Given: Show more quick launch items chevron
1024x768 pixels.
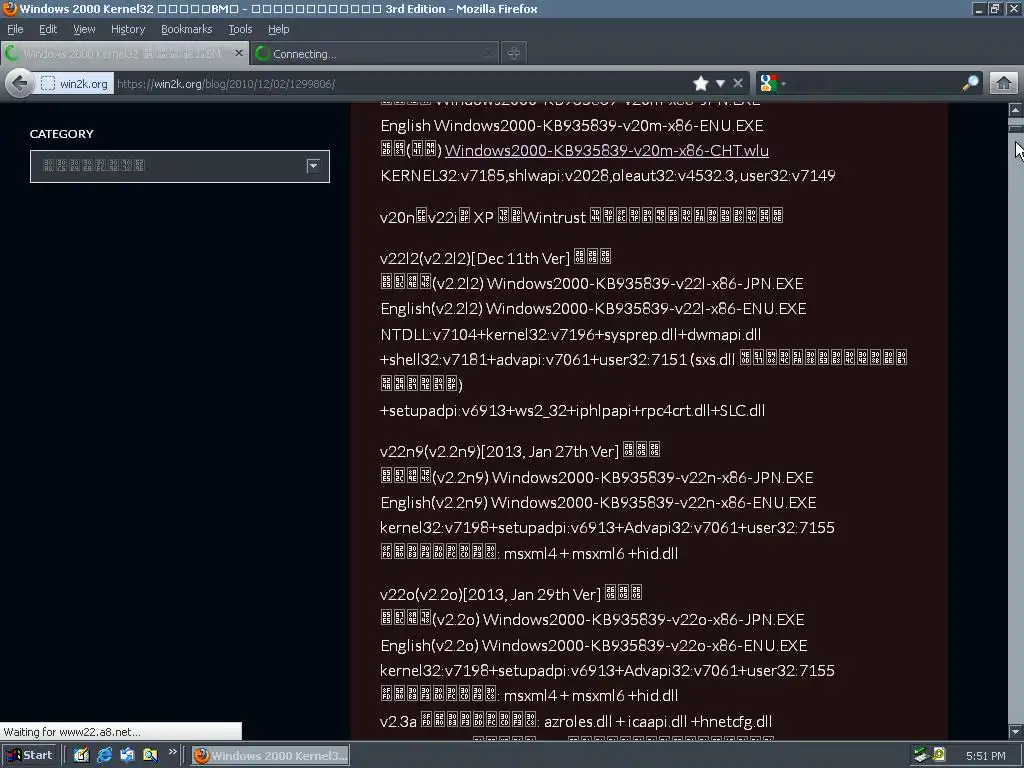Looking at the screenshot, I should (x=172, y=752).
